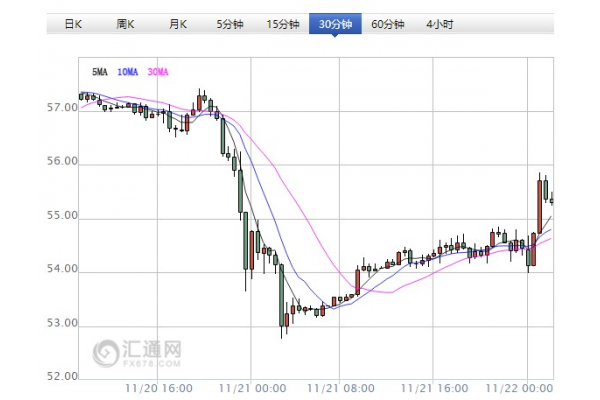The height and width of the screenshot is (400, 600).
Task: Click the active 30分钟 tab
Action: [x=335, y=24]
